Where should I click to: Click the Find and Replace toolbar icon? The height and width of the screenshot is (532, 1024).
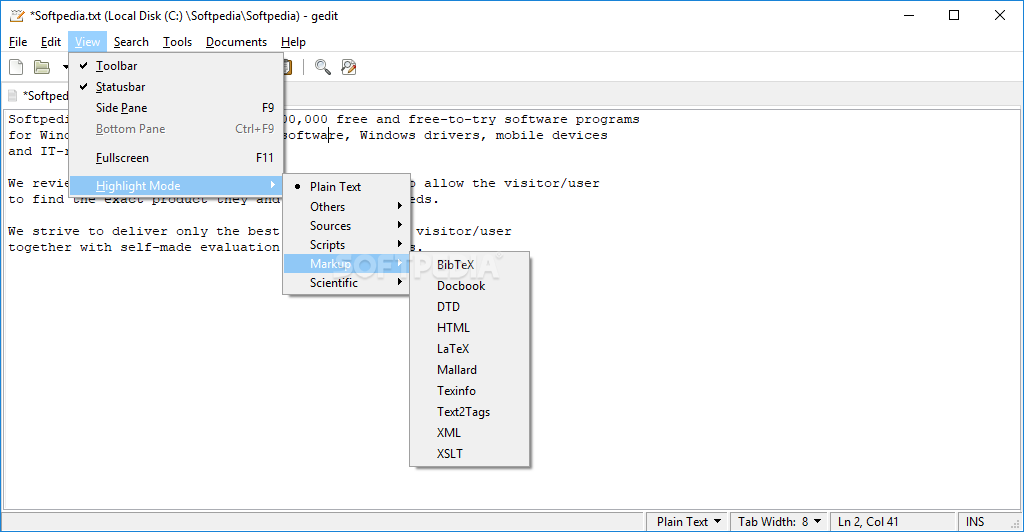click(x=349, y=67)
